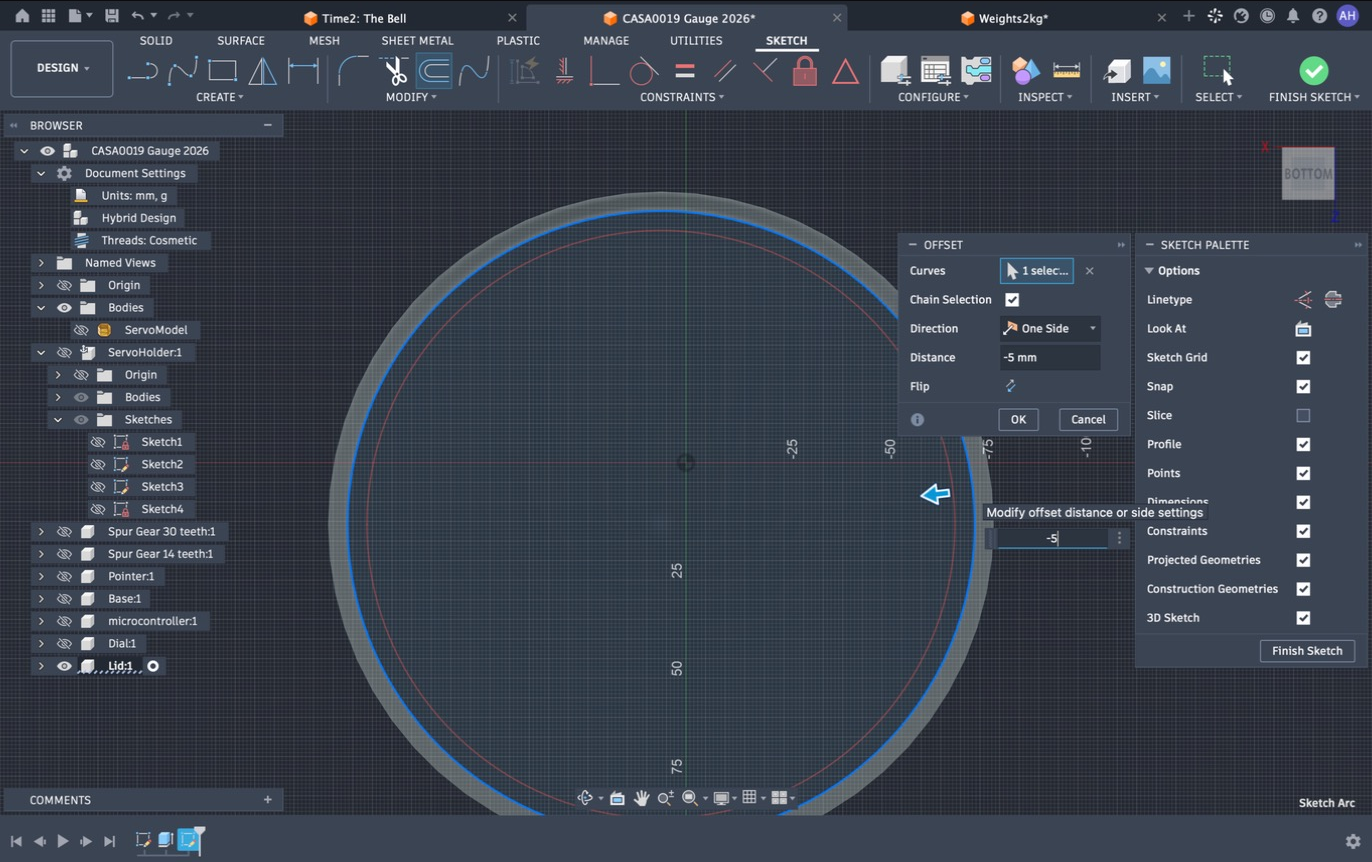Pick the Trim scissors tool

pyautogui.click(x=395, y=71)
